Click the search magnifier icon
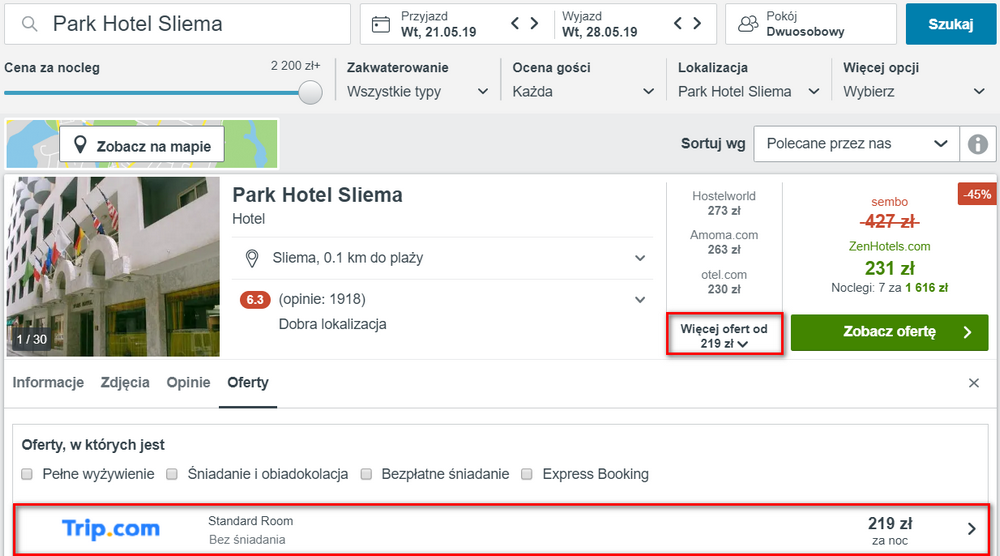Screen dimensions: 1000x556 tap(29, 24)
